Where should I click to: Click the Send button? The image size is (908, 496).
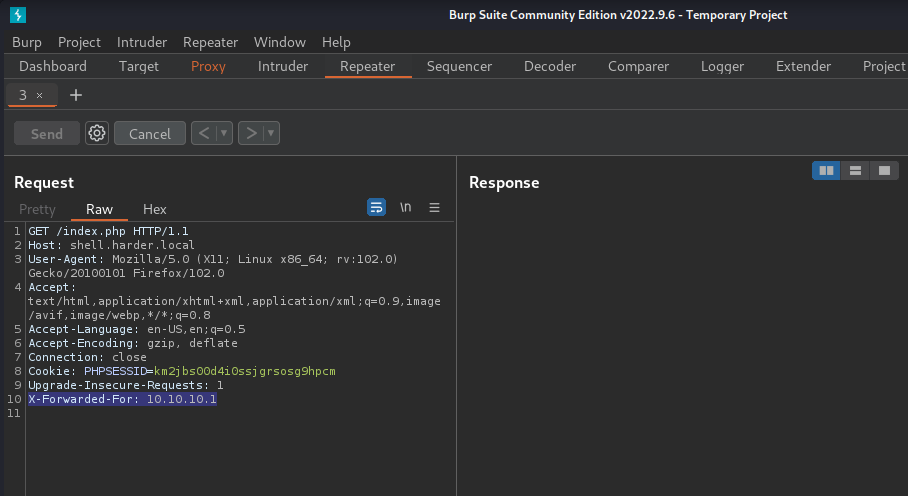coord(46,134)
